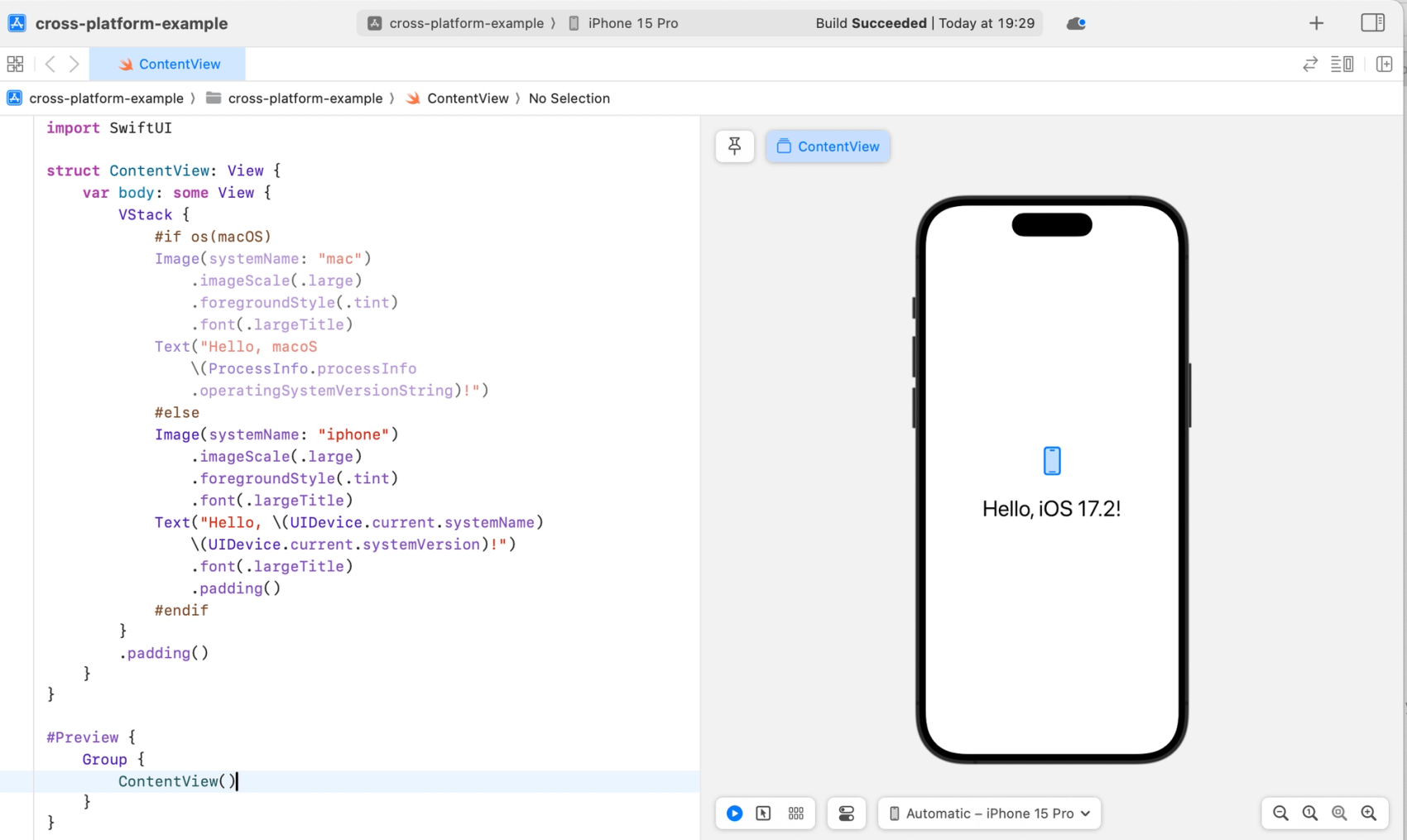
Task: Click the "Group {" code line
Action: (x=113, y=760)
